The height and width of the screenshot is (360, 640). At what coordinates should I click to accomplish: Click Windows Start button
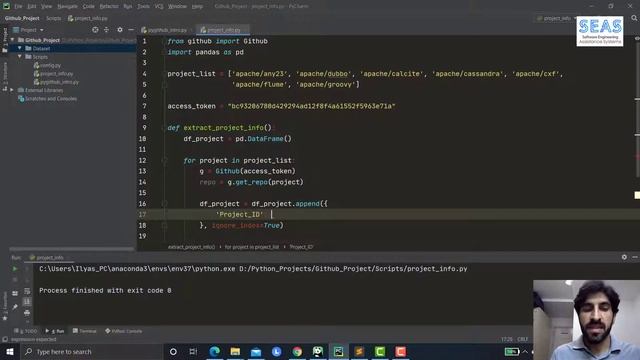(10, 352)
